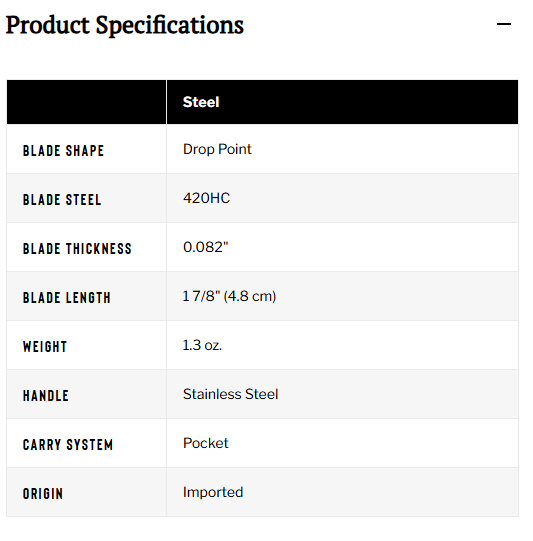The width and height of the screenshot is (533, 541).
Task: Click the Handle row label
Action: [46, 396]
